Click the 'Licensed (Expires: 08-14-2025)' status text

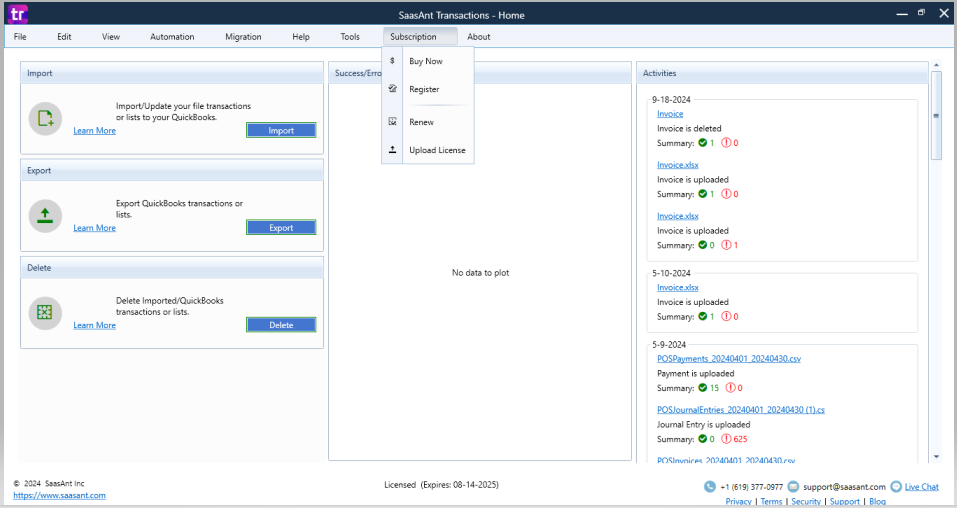click(441, 485)
